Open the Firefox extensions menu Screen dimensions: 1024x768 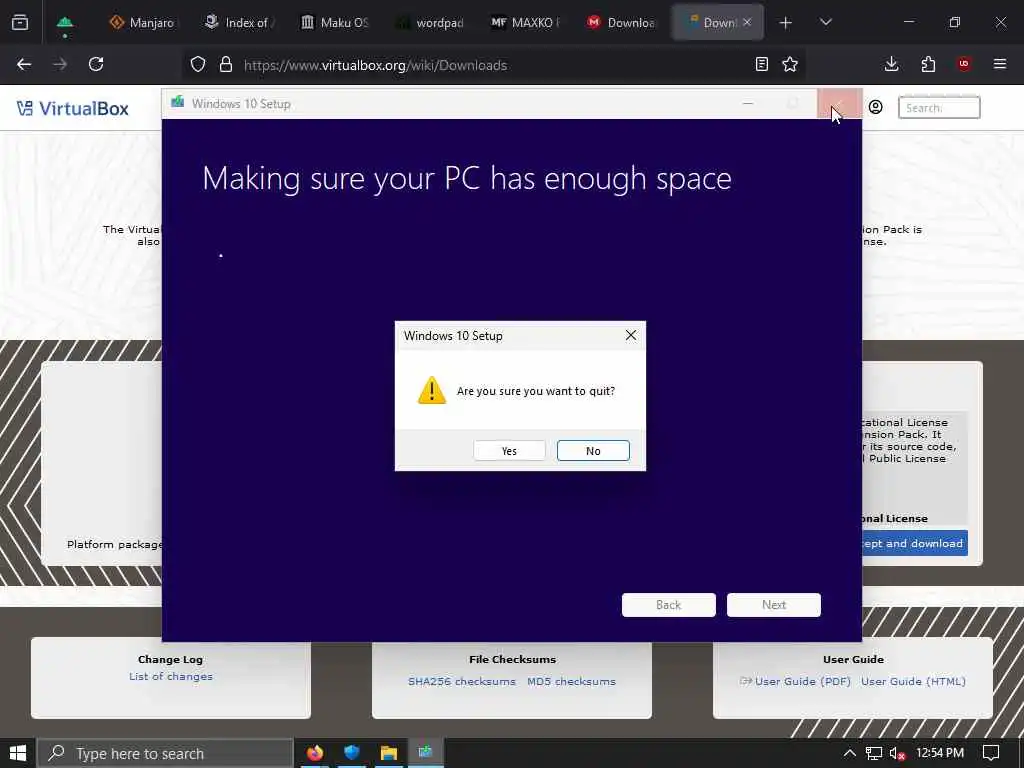point(928,64)
